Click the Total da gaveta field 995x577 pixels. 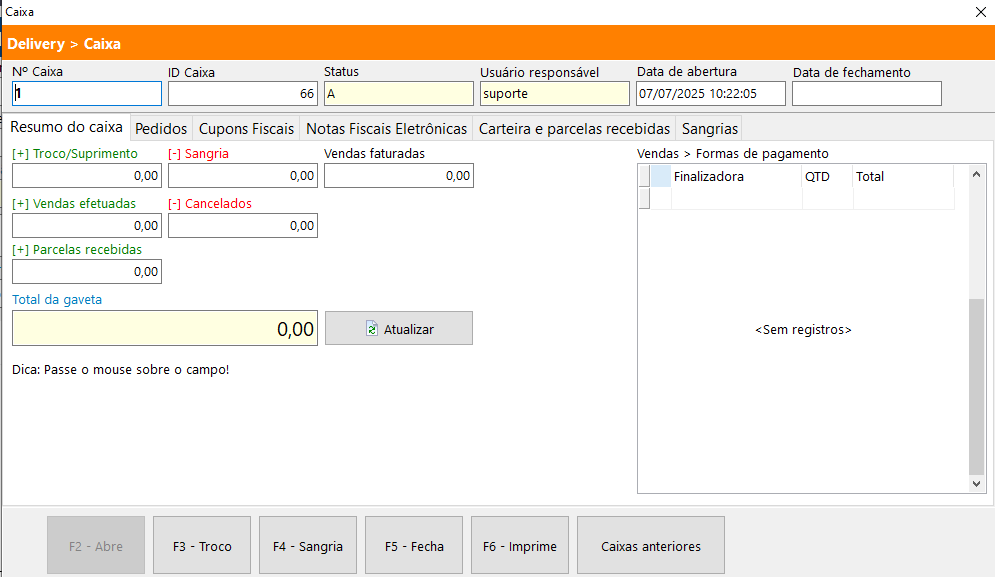click(x=165, y=329)
